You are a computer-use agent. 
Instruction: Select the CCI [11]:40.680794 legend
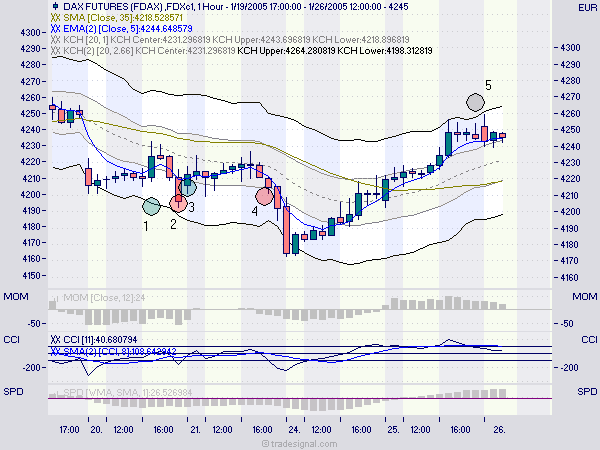point(100,339)
